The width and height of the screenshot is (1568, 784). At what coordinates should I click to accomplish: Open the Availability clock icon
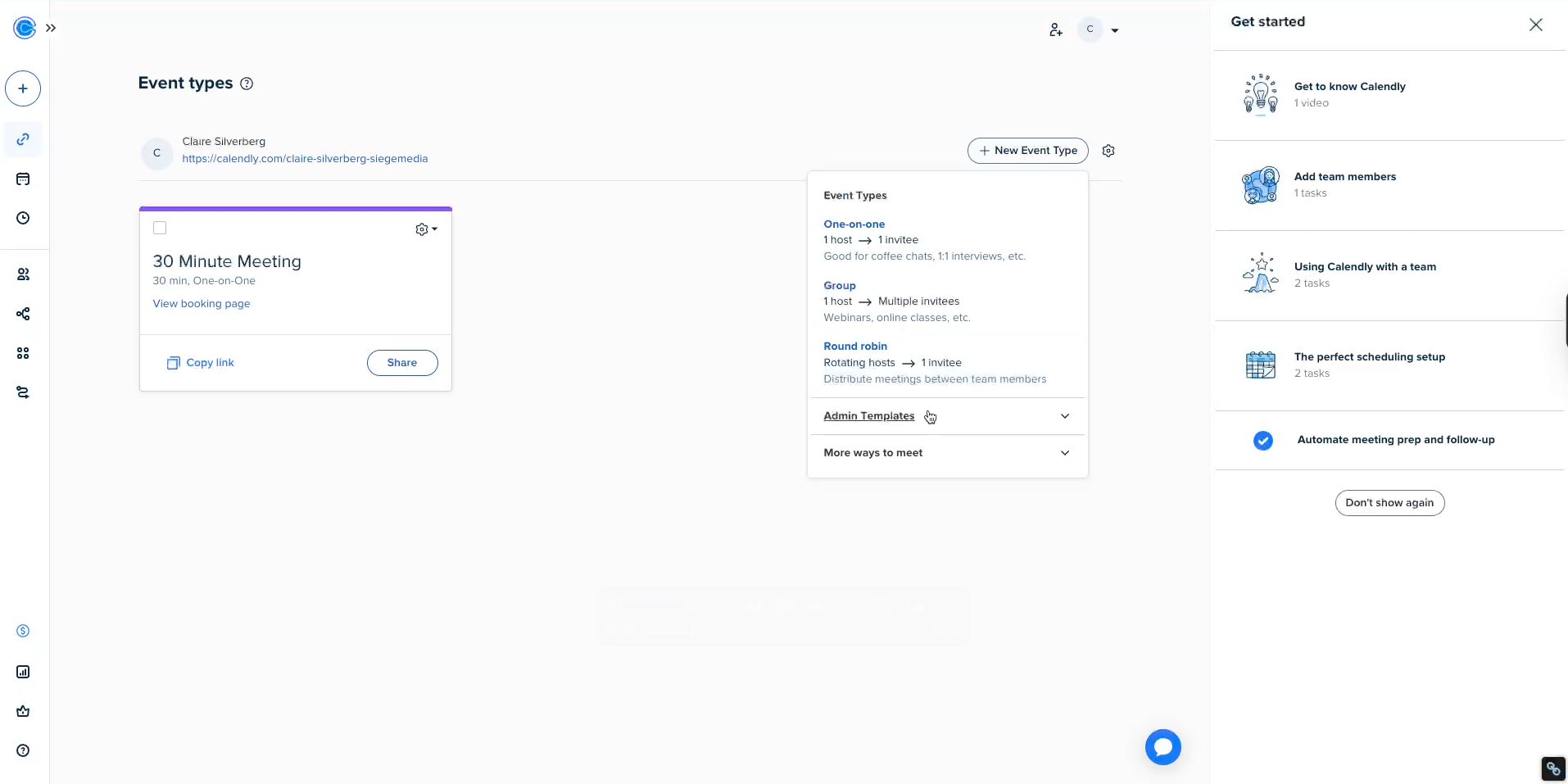click(22, 218)
